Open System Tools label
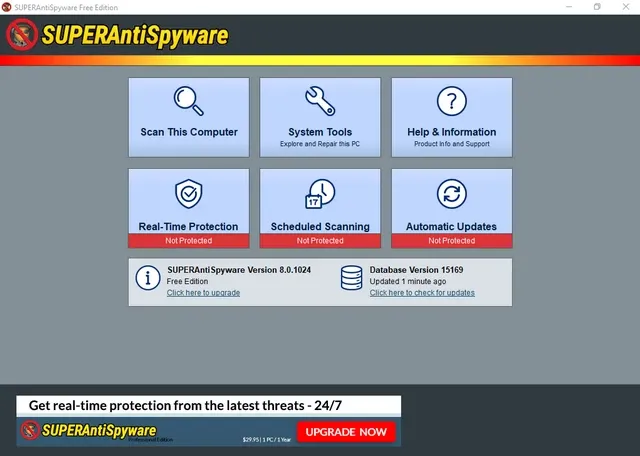This screenshot has height=456, width=640. click(320, 132)
